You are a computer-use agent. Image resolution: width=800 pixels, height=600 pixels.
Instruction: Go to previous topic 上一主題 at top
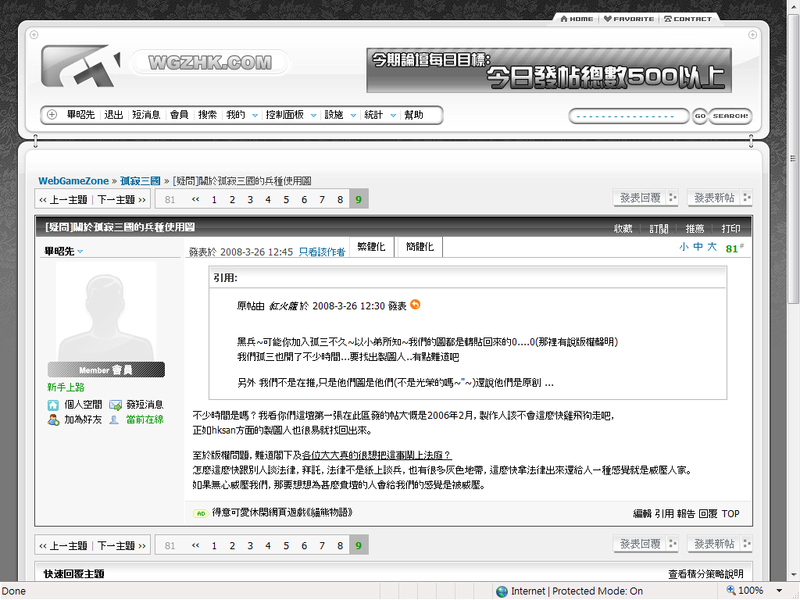click(x=63, y=199)
